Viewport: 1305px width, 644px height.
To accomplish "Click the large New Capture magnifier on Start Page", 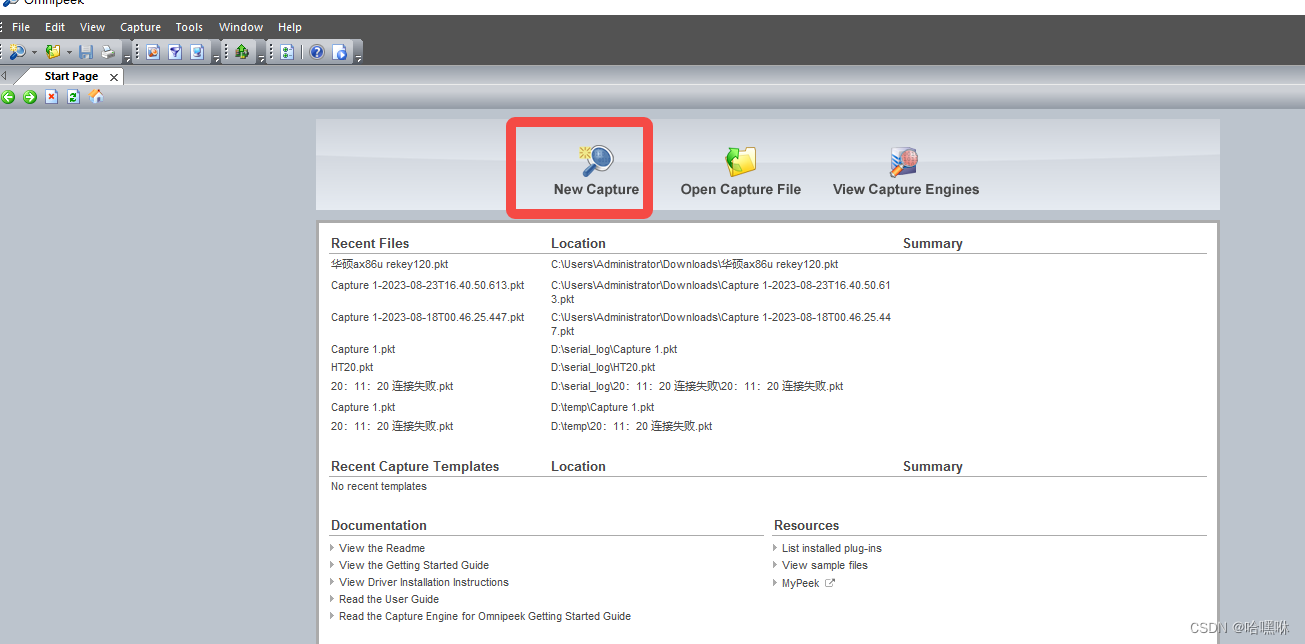I will coord(597,160).
